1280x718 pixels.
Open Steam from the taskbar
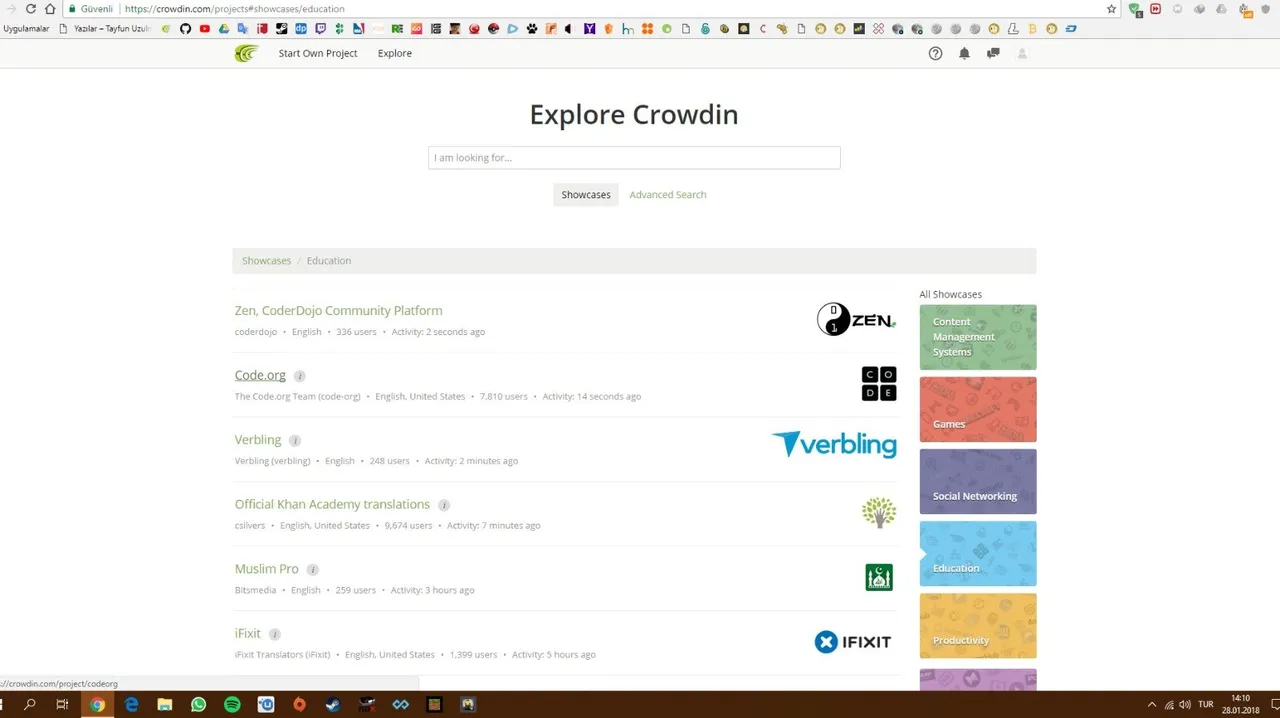tap(333, 705)
